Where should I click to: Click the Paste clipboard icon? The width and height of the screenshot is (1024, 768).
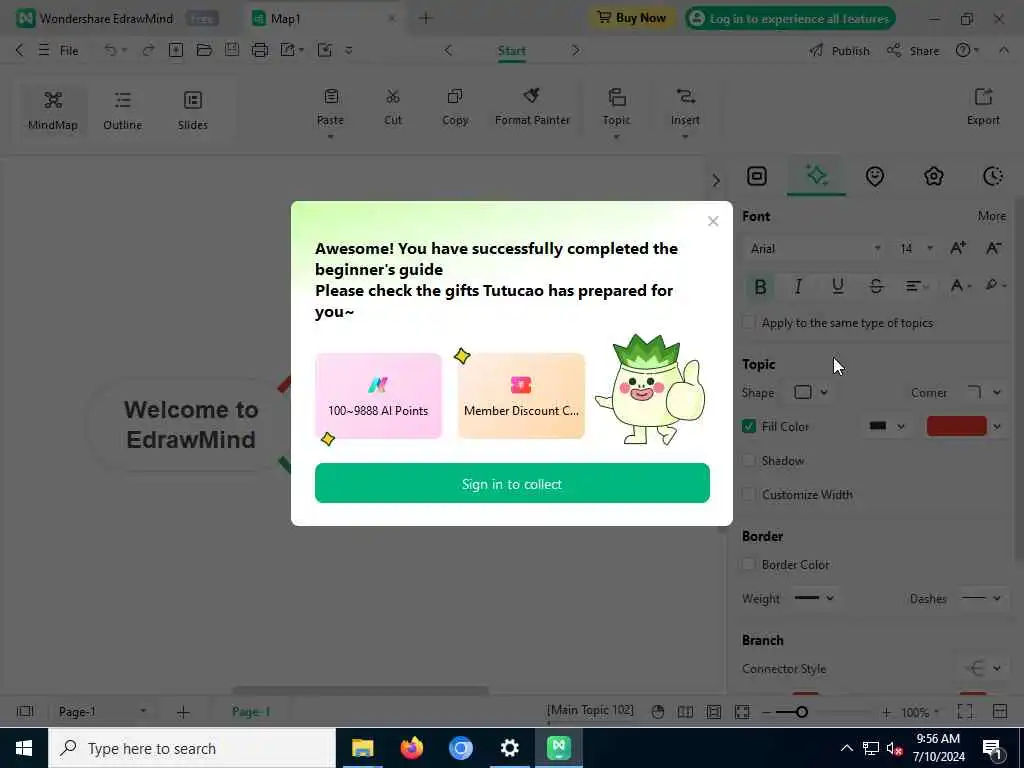(331, 97)
